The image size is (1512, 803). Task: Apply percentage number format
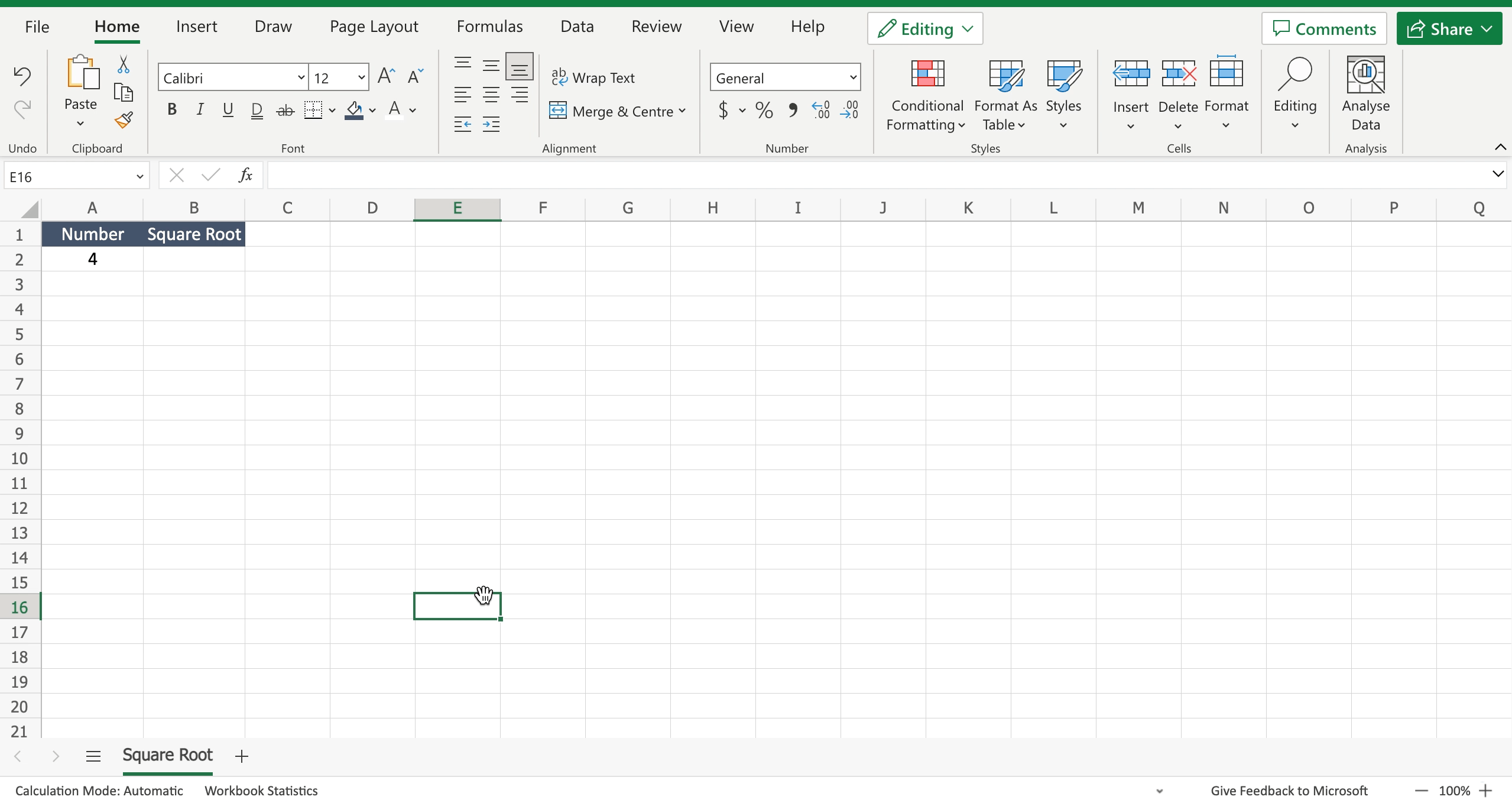pos(763,110)
